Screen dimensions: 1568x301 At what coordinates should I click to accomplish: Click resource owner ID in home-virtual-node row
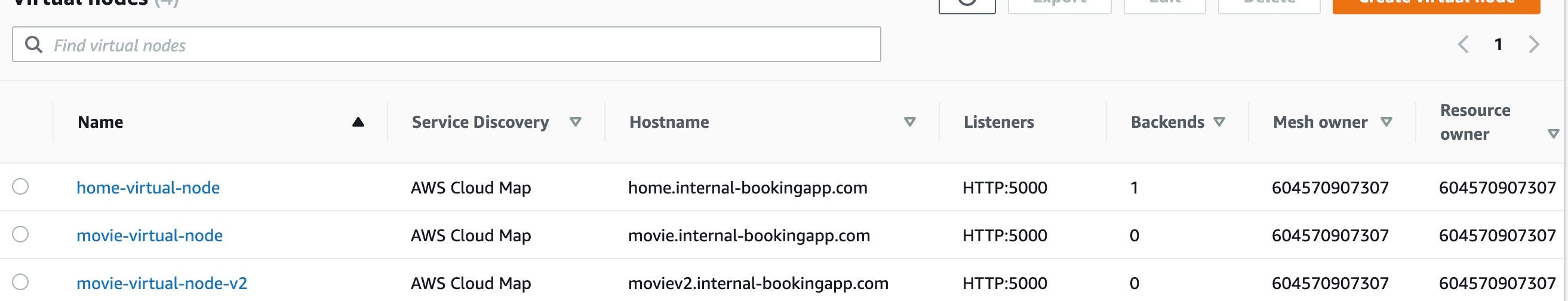(1498, 188)
